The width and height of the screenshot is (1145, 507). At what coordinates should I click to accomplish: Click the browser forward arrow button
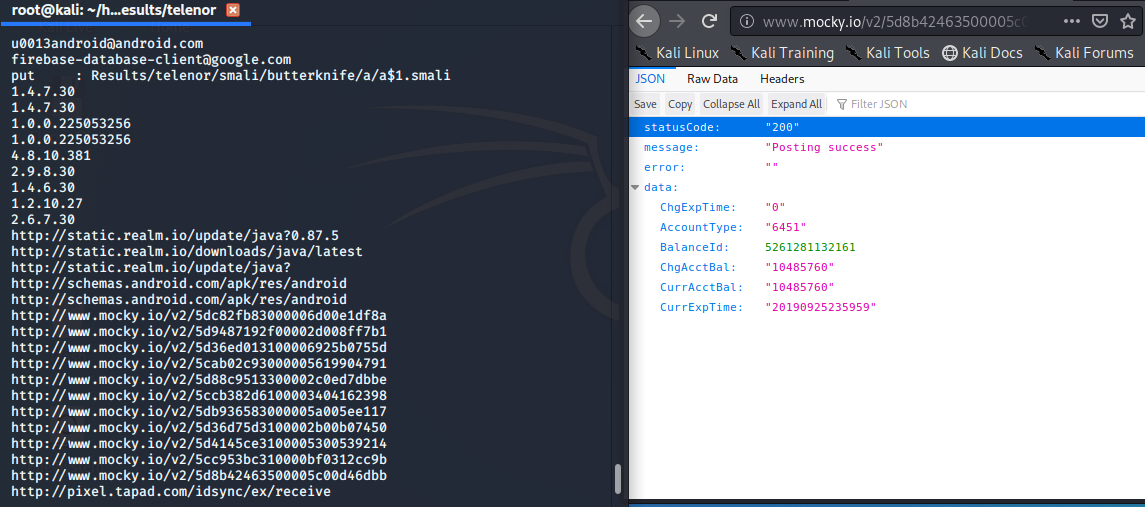(677, 21)
